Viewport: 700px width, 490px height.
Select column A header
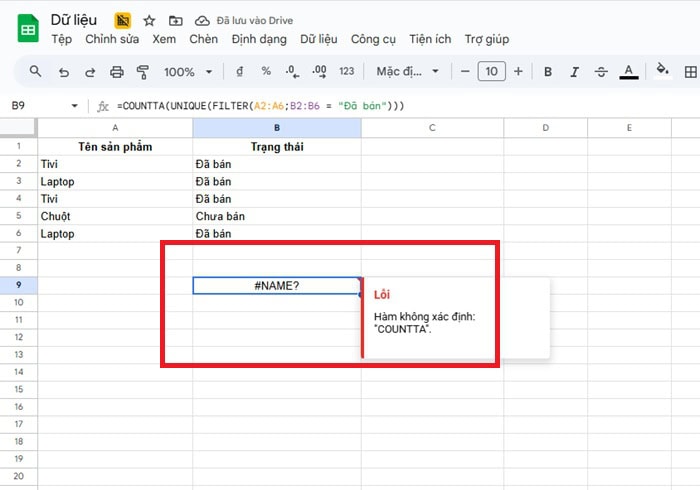[x=115, y=128]
